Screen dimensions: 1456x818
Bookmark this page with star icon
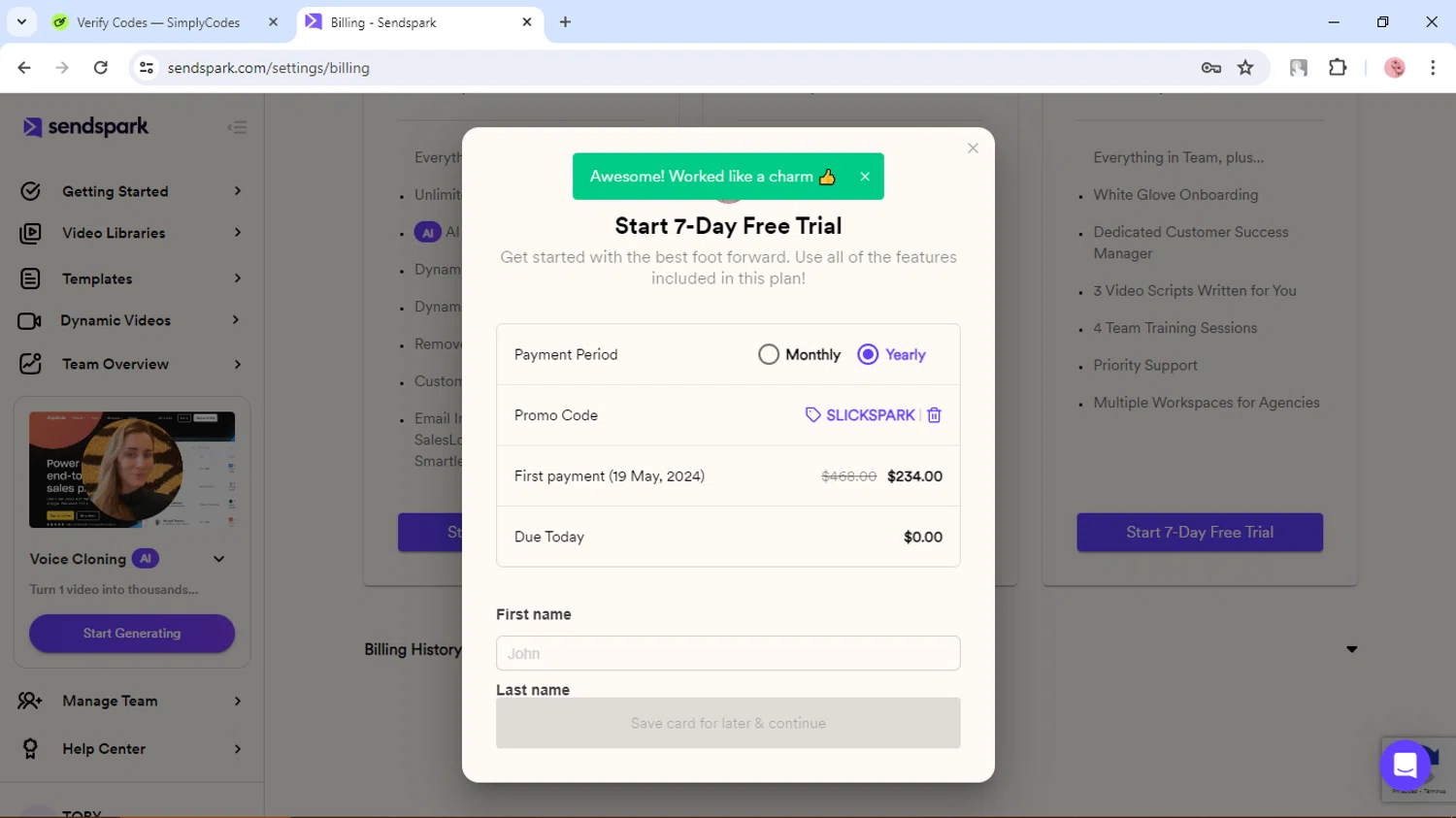pyautogui.click(x=1245, y=68)
